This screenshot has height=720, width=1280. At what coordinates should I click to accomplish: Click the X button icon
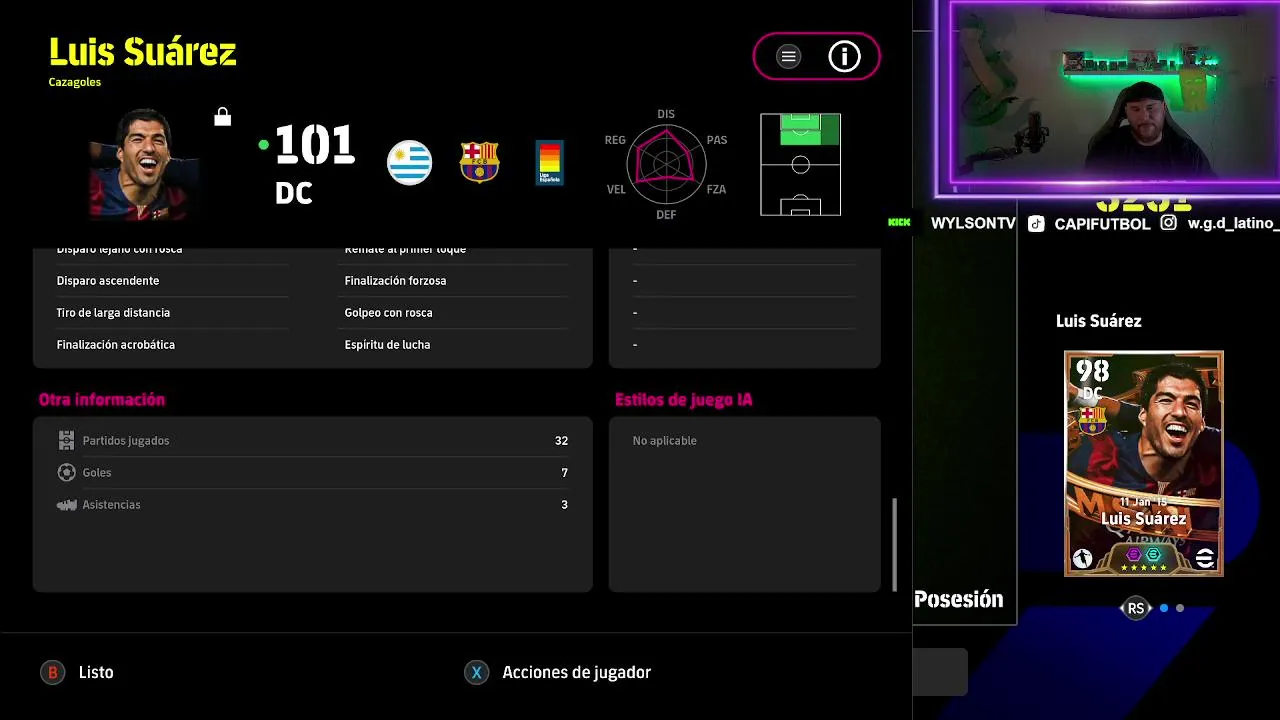pos(476,673)
